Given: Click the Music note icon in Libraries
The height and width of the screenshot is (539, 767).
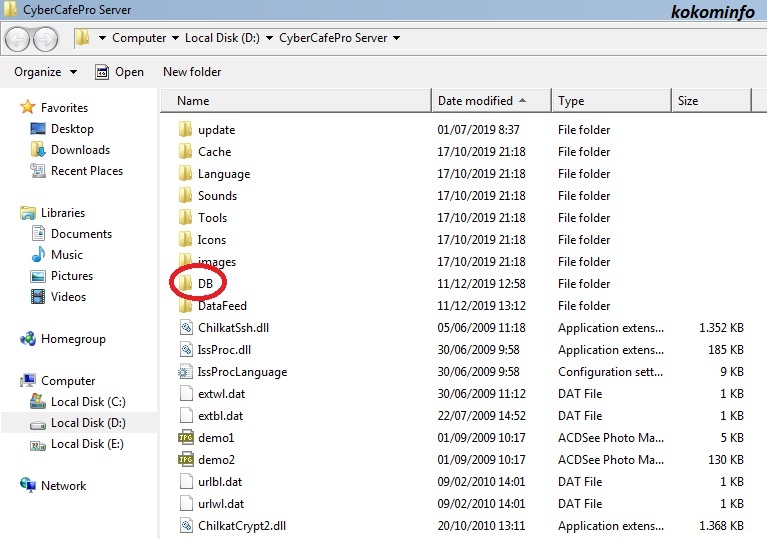Looking at the screenshot, I should [38, 254].
